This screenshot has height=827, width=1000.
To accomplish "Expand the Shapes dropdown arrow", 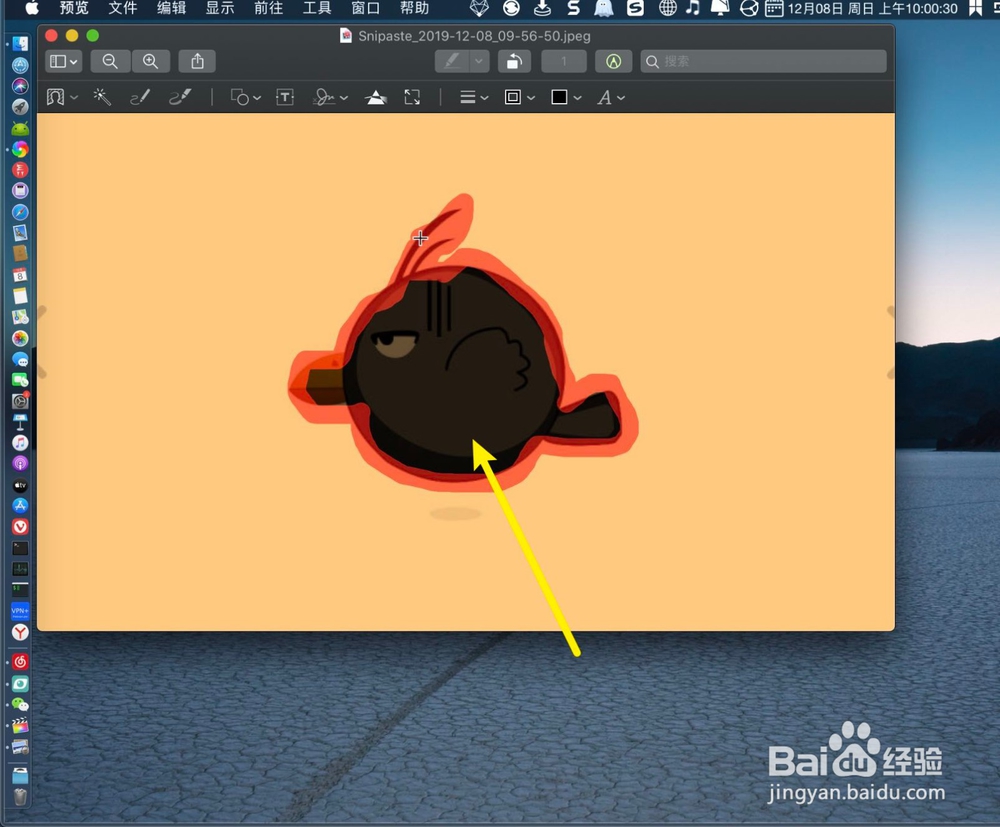I will (257, 98).
